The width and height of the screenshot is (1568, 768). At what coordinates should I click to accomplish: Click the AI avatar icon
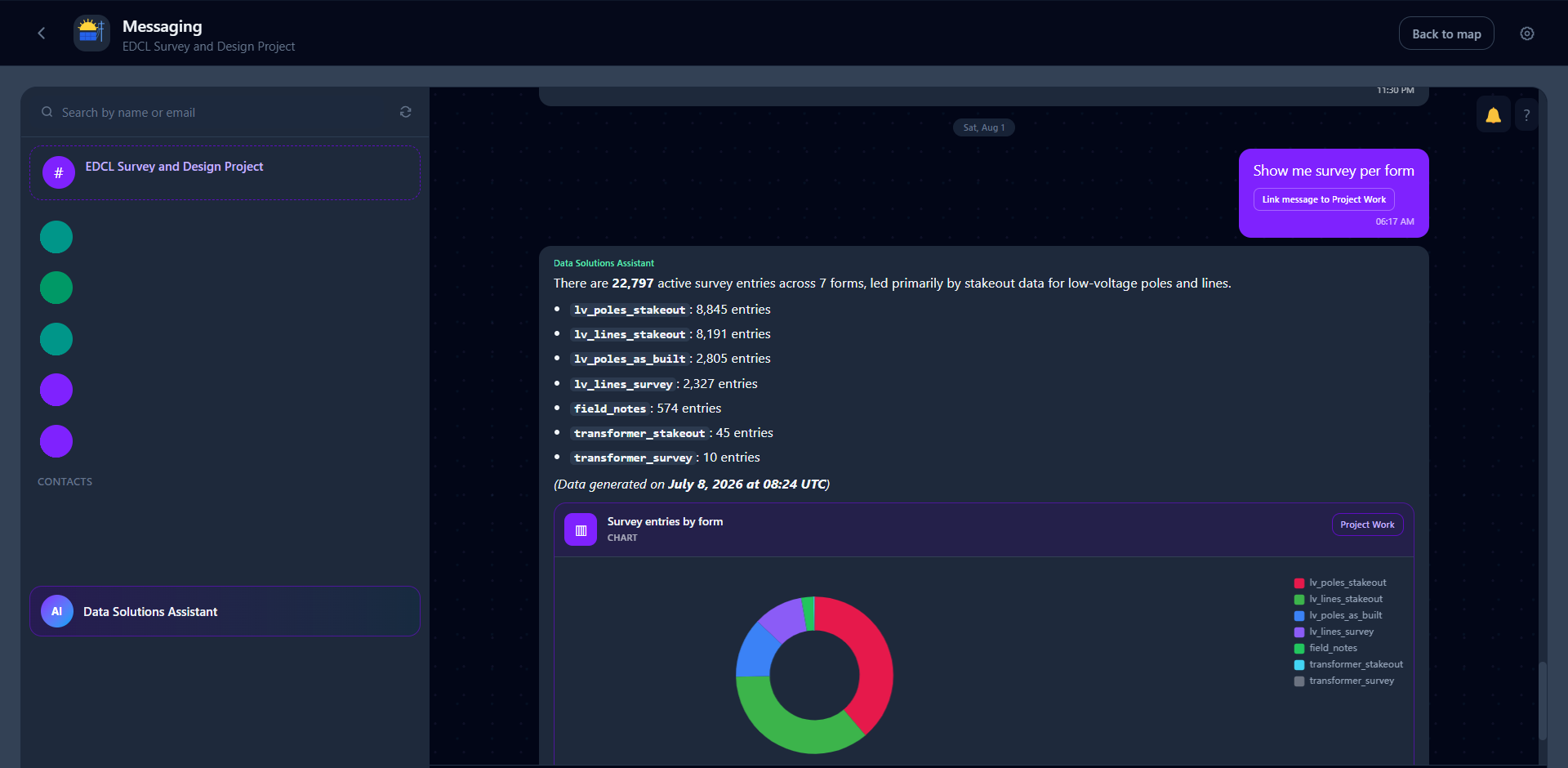[57, 611]
